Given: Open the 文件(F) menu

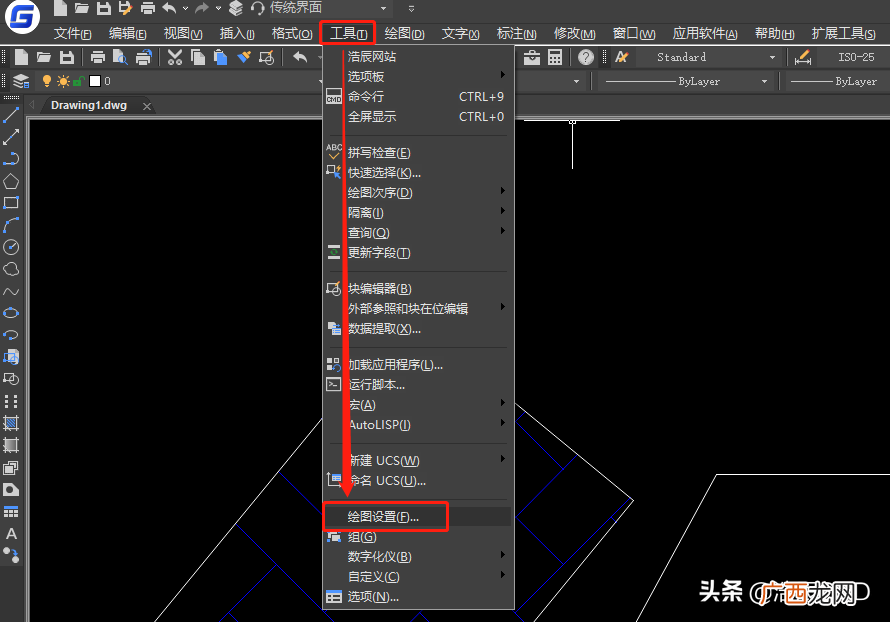Looking at the screenshot, I should [x=73, y=33].
